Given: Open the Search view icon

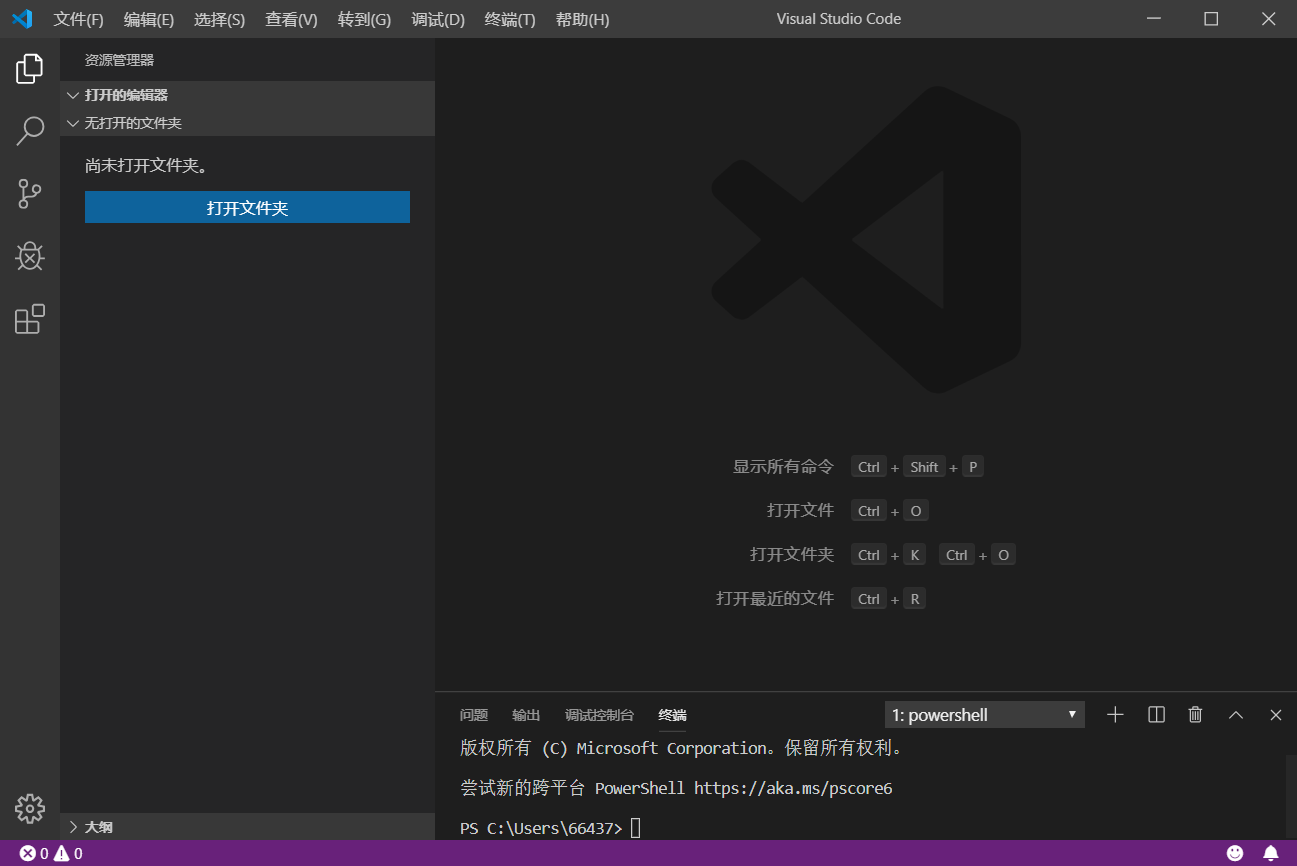Looking at the screenshot, I should 29,130.
